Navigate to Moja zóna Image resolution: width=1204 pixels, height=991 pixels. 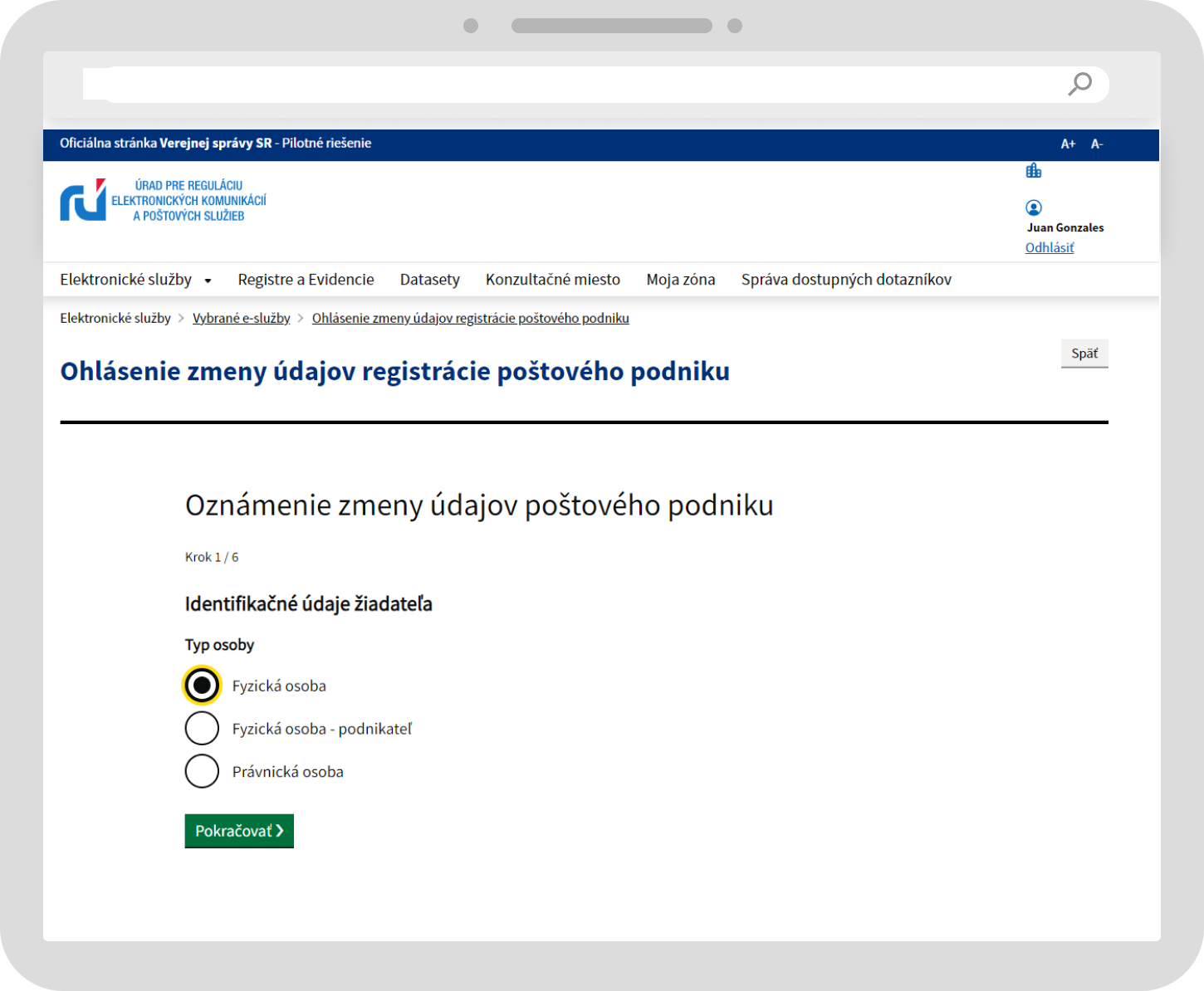680,280
